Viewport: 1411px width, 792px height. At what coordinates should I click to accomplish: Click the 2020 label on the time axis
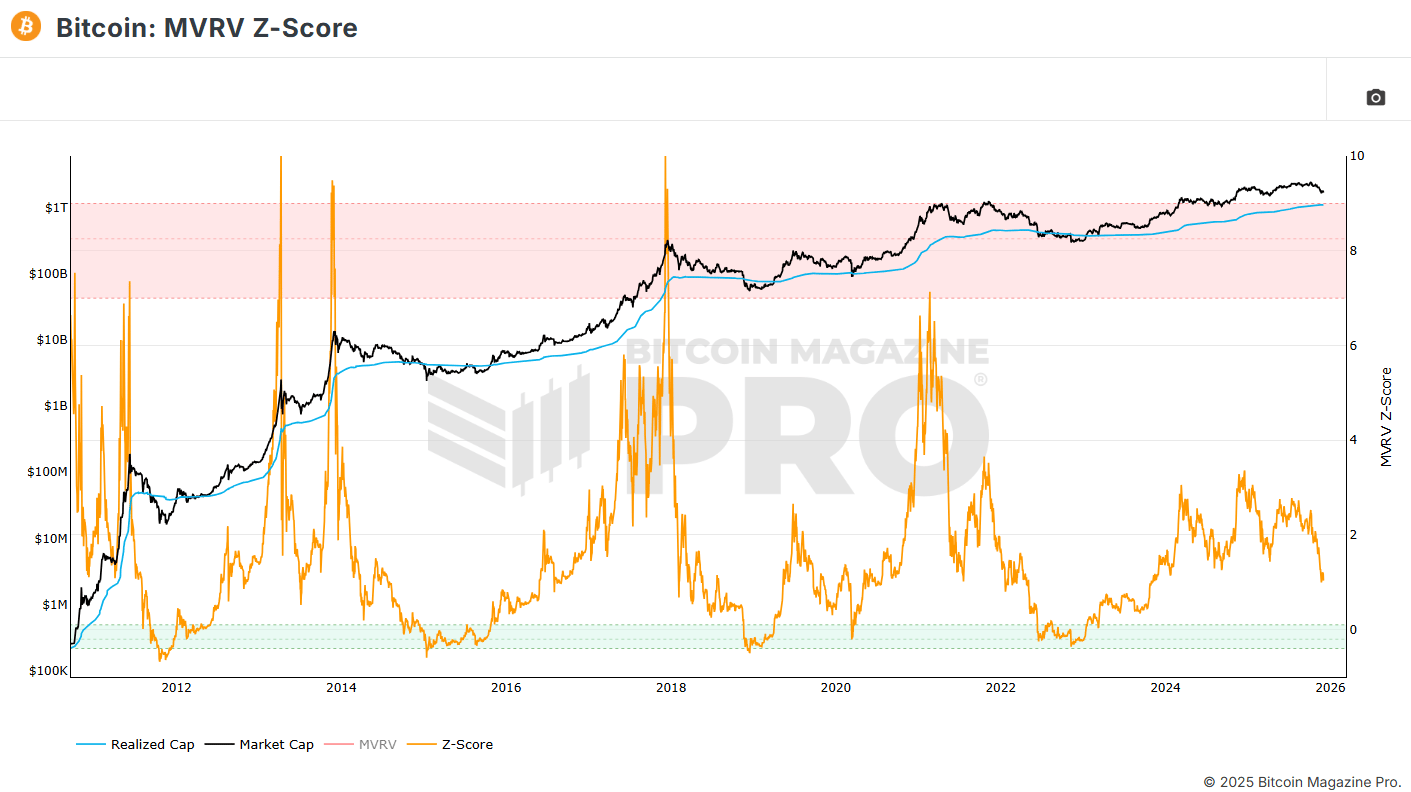(836, 688)
